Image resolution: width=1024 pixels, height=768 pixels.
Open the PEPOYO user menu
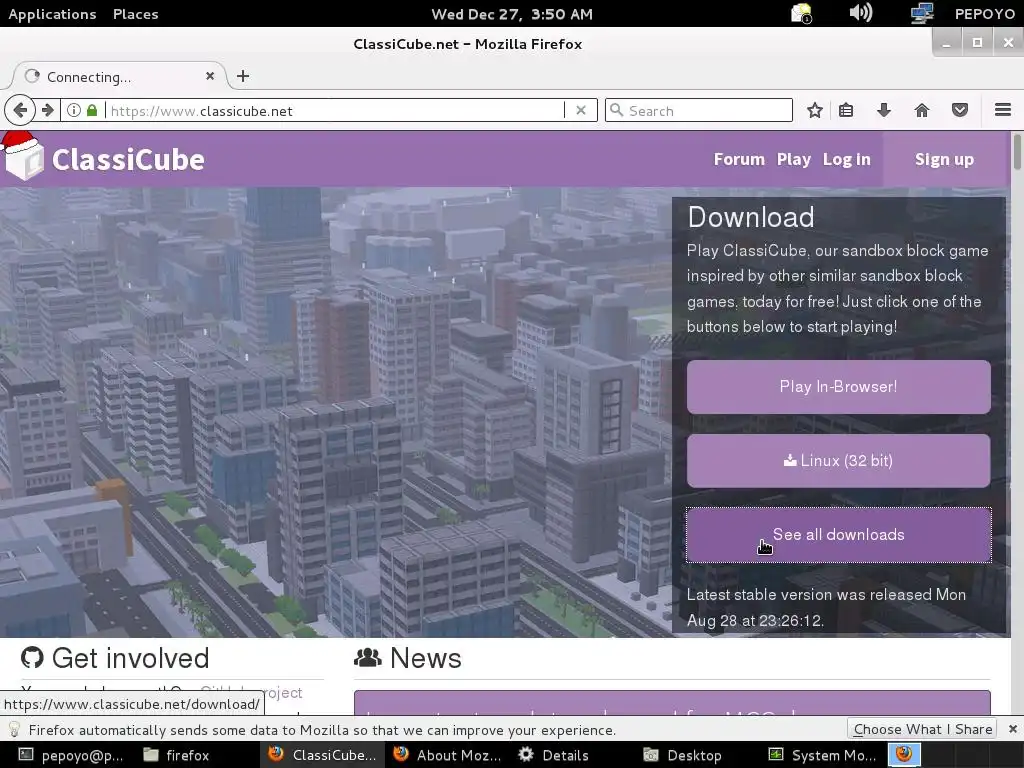point(984,14)
